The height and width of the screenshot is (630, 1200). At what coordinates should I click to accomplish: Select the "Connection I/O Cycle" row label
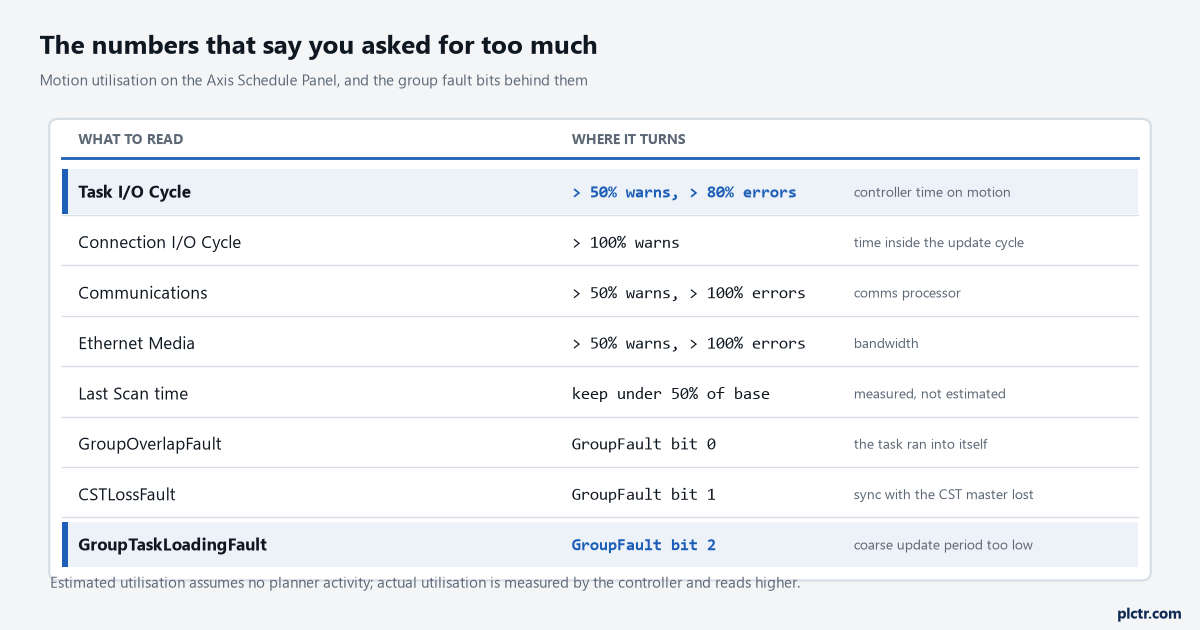[160, 242]
